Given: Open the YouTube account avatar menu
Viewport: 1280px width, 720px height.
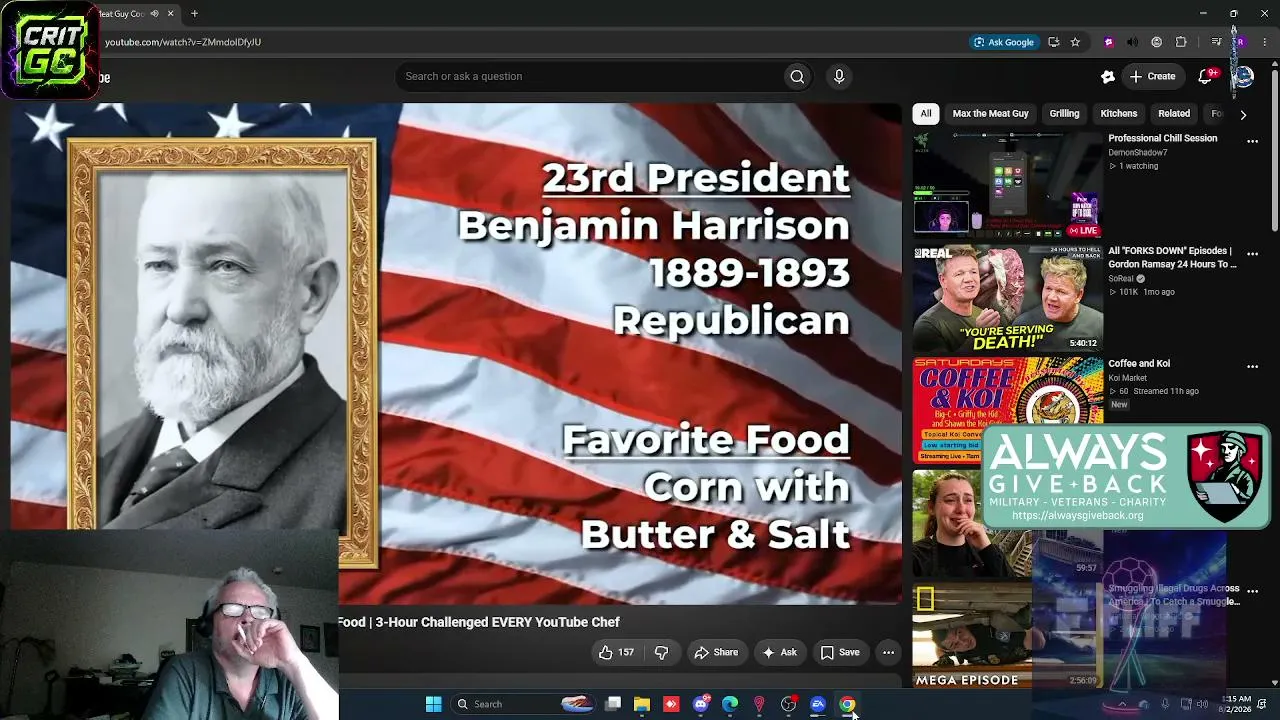Looking at the screenshot, I should tap(1243, 76).
